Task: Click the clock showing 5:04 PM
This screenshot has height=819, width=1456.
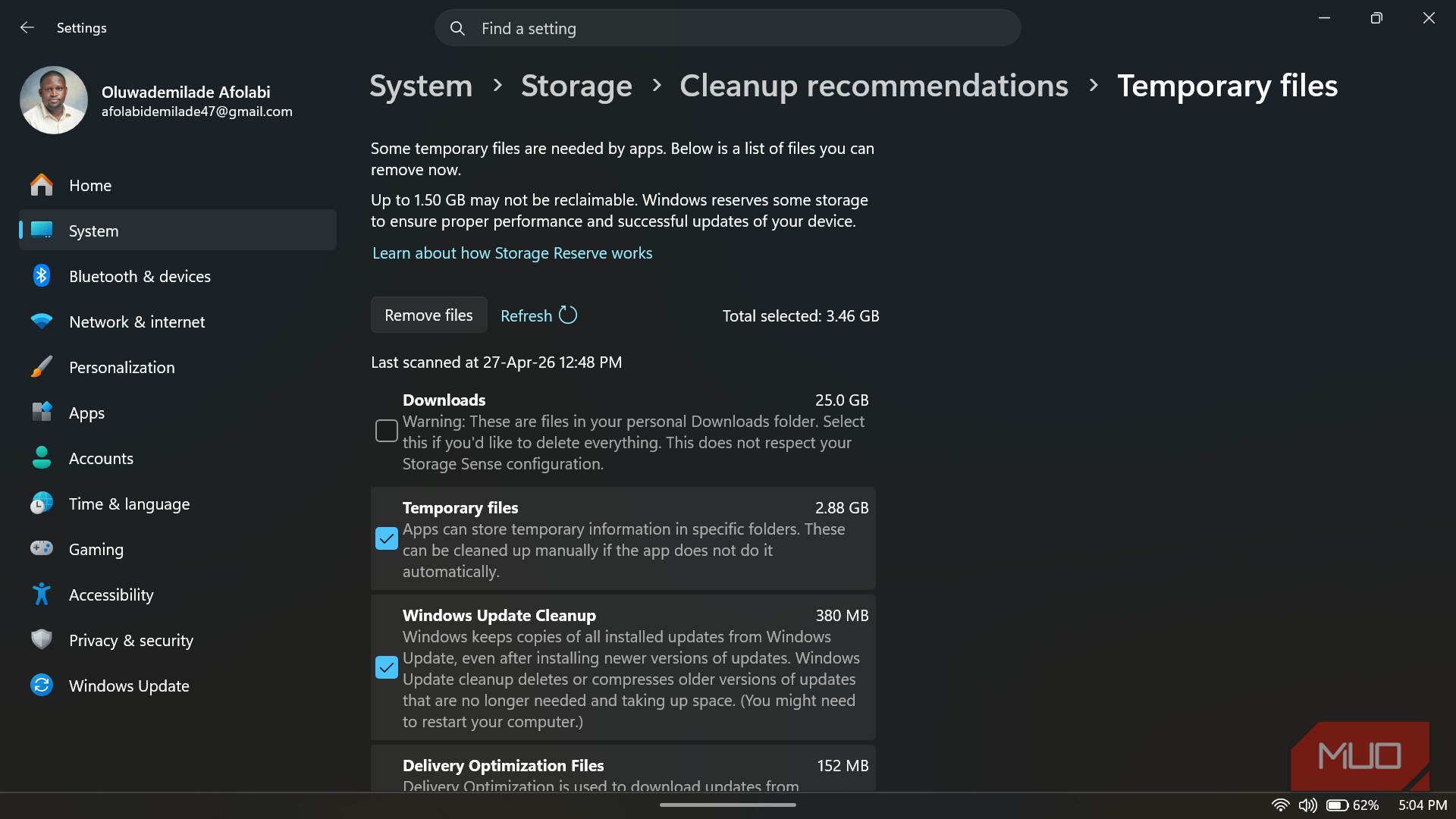Action: point(1423,805)
